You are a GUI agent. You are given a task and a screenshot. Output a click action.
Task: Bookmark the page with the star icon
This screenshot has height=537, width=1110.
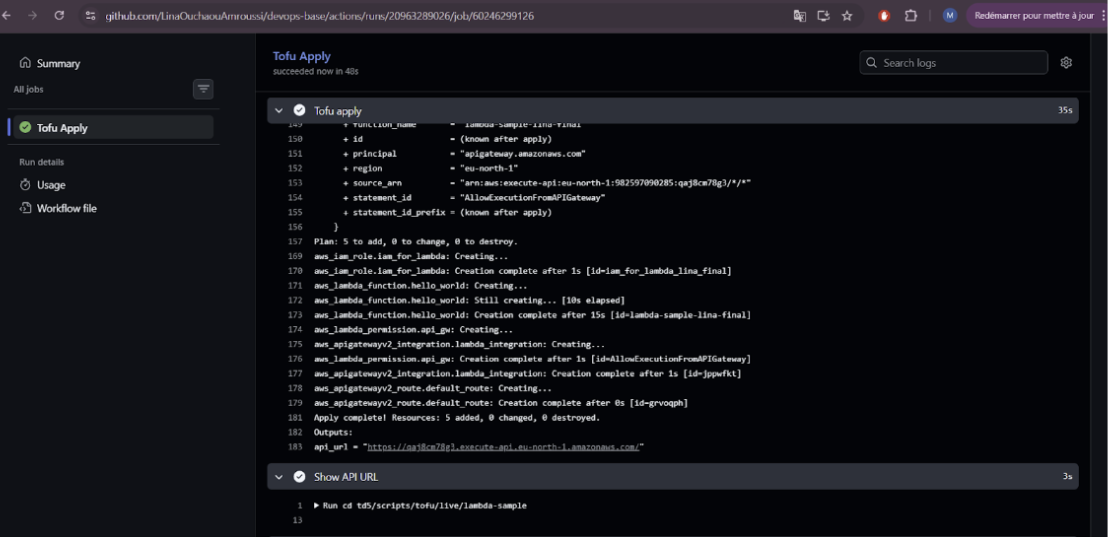click(x=847, y=16)
